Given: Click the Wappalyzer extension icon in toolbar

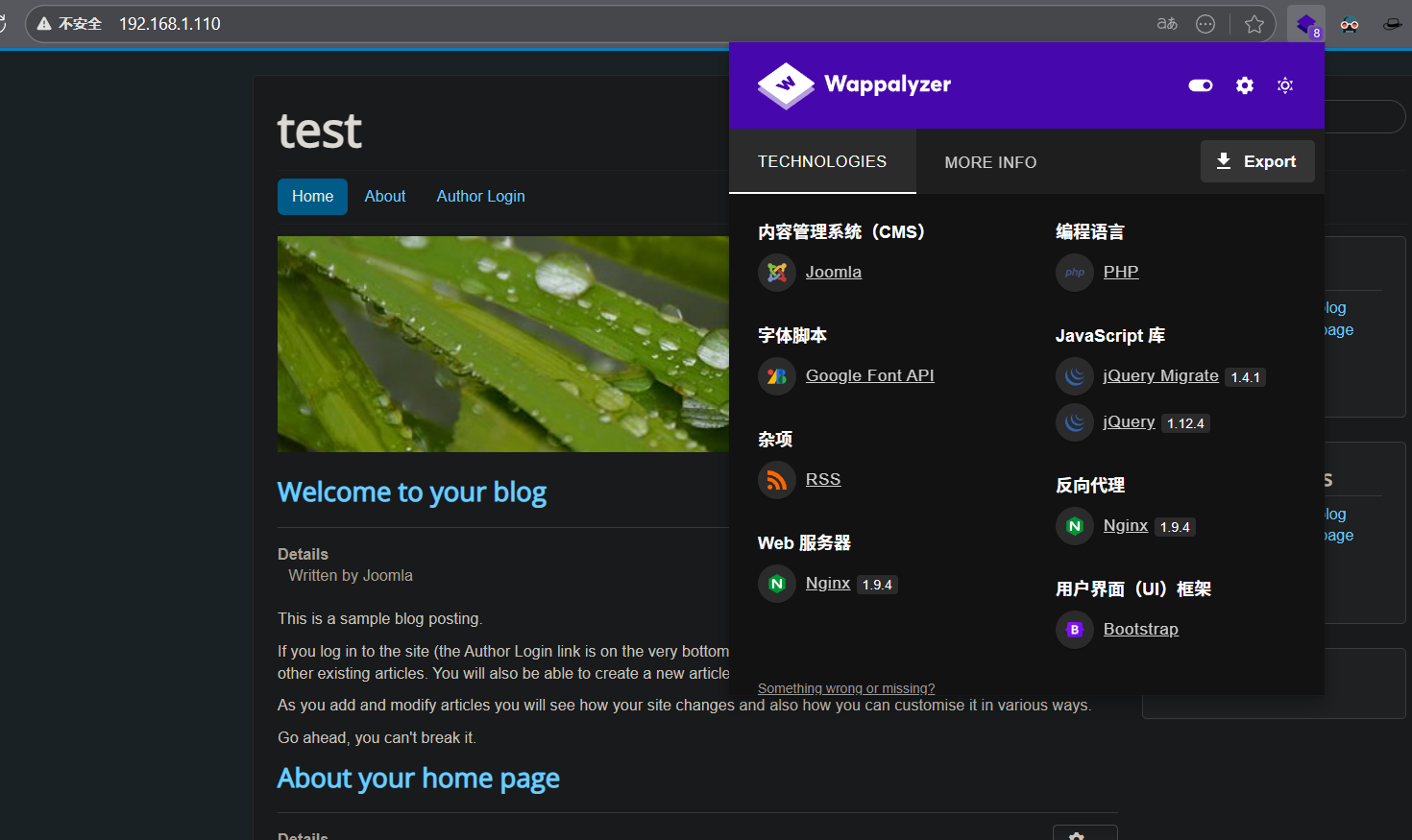Looking at the screenshot, I should [1305, 25].
